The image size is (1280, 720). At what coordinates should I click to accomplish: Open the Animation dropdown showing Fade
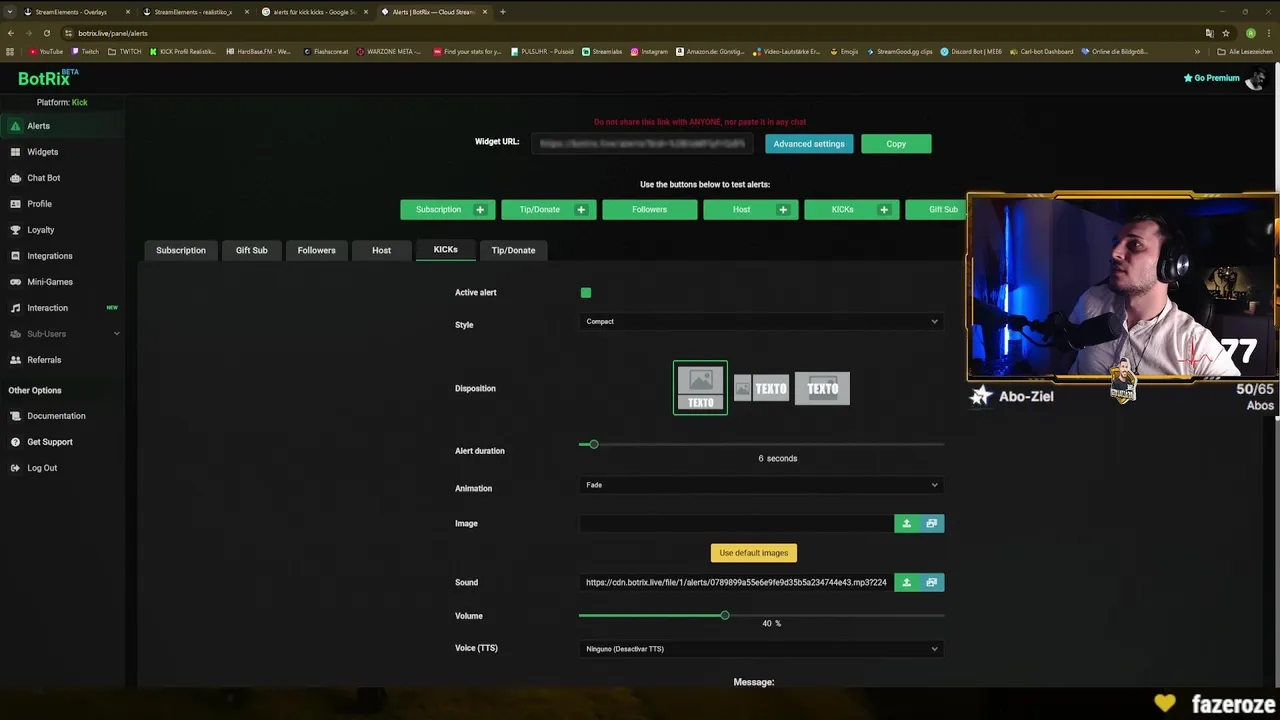[x=762, y=485]
